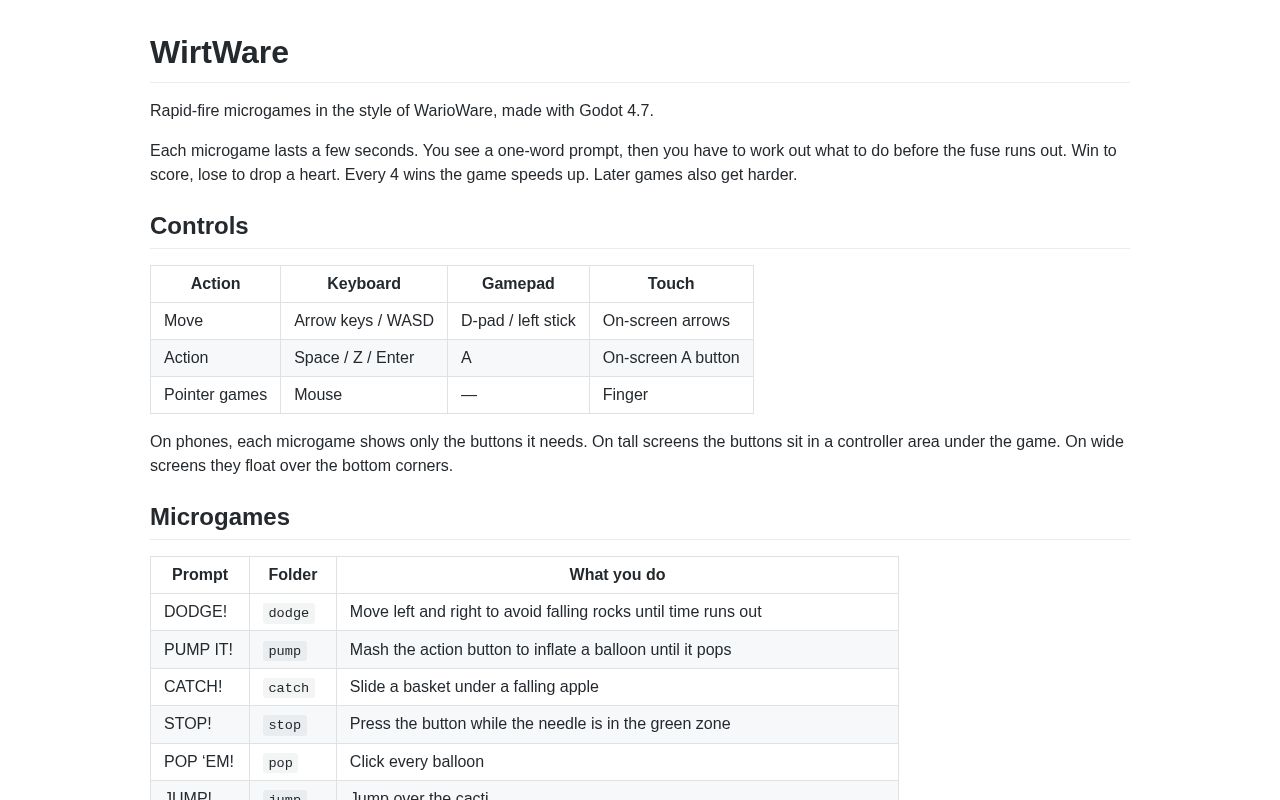1280x800 pixels.
Task: Click the paragraph starting 'Each microgame lasts'
Action: pyautogui.click(x=640, y=163)
